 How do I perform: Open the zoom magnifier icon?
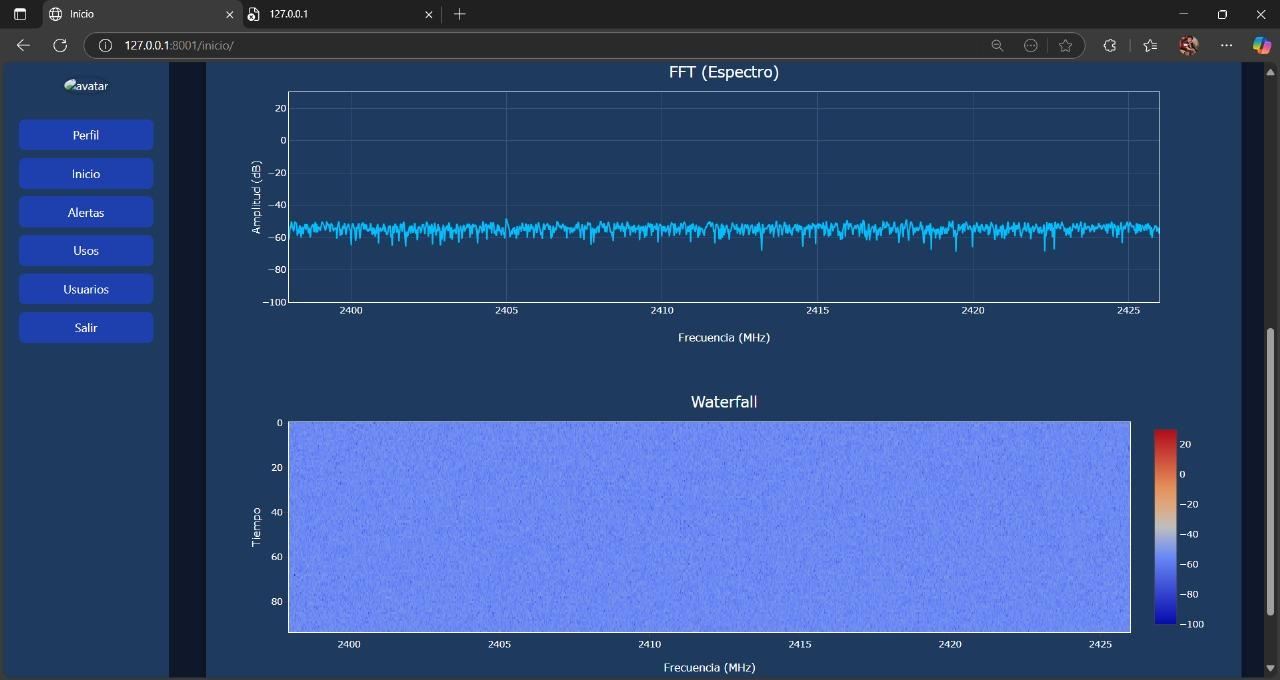[997, 45]
